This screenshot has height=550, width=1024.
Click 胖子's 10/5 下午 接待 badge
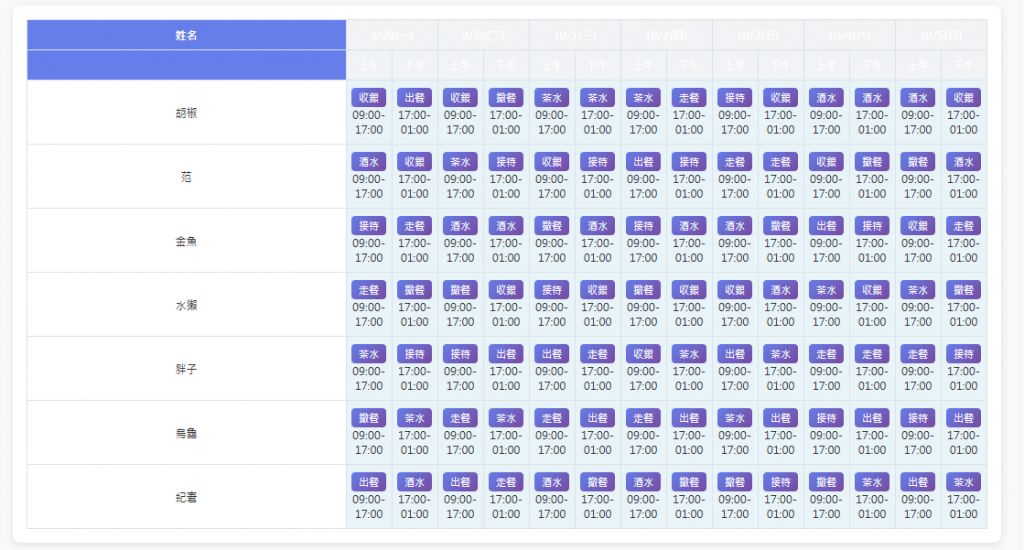[963, 353]
